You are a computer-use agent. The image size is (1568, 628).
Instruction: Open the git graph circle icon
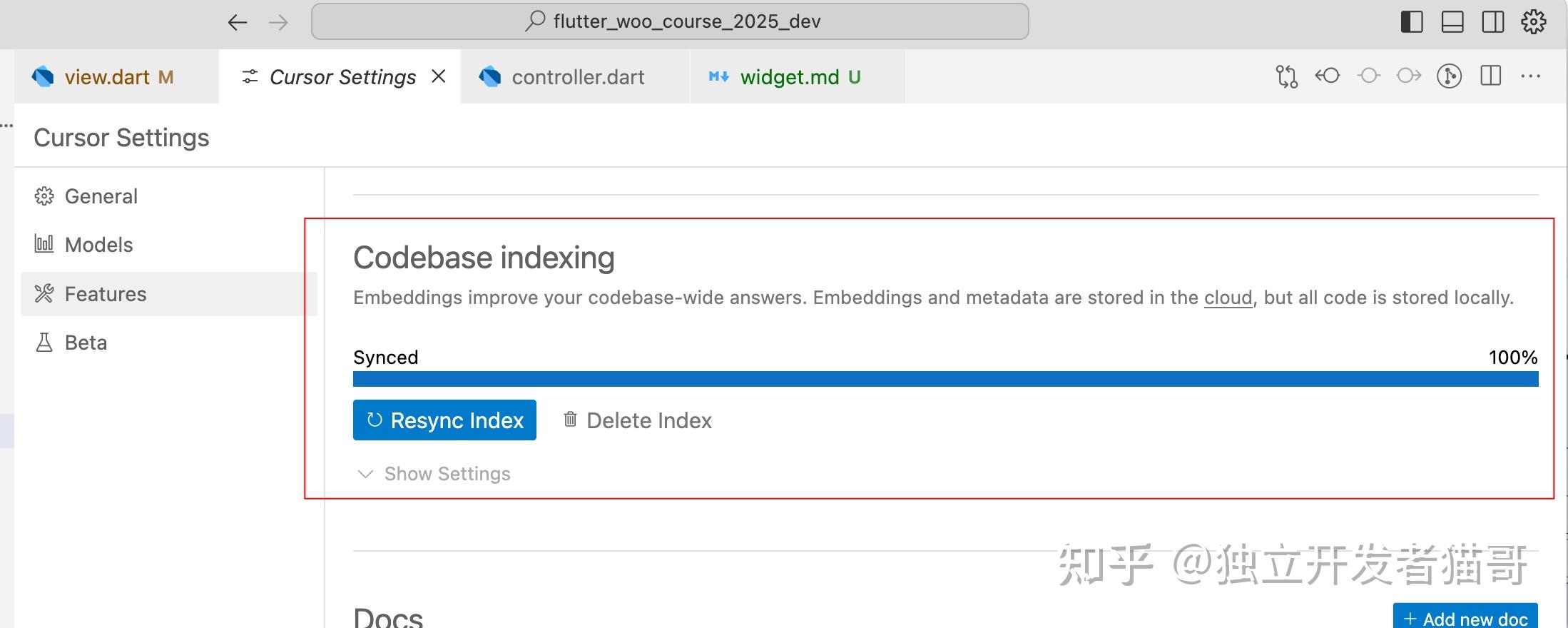point(1450,76)
